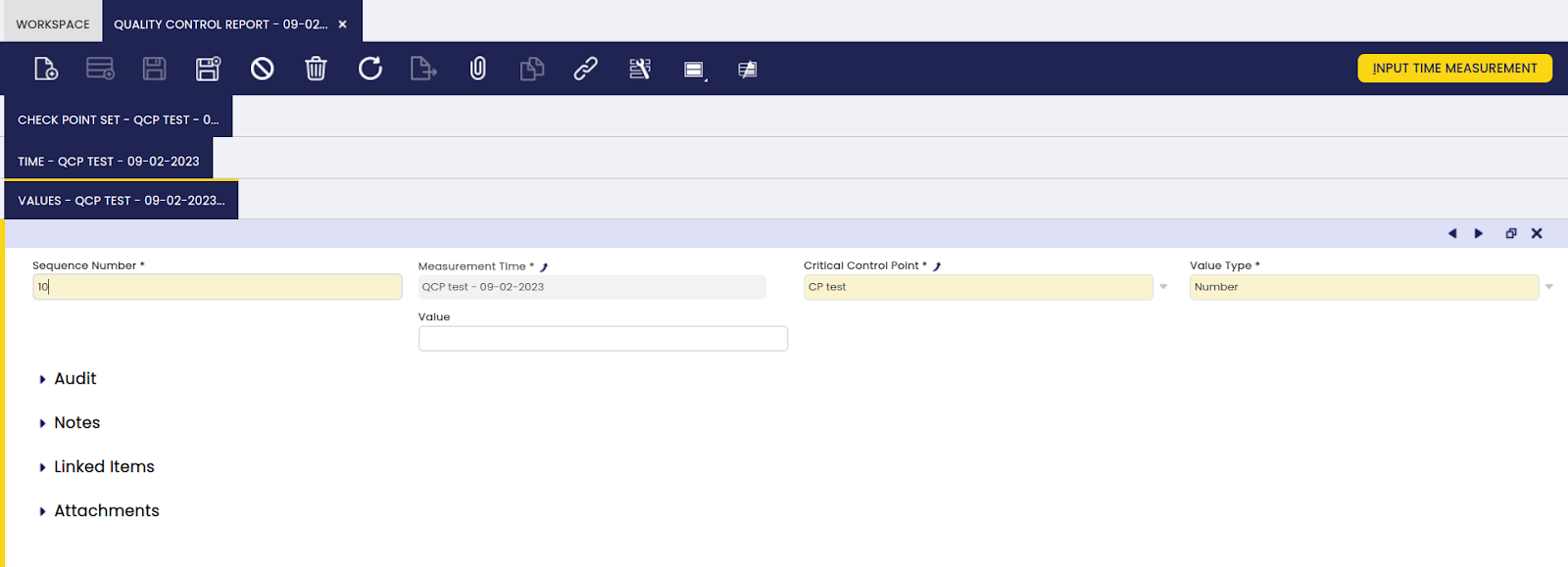The image size is (1568, 567).
Task: Refresh the record using the reload icon
Action: 369,69
